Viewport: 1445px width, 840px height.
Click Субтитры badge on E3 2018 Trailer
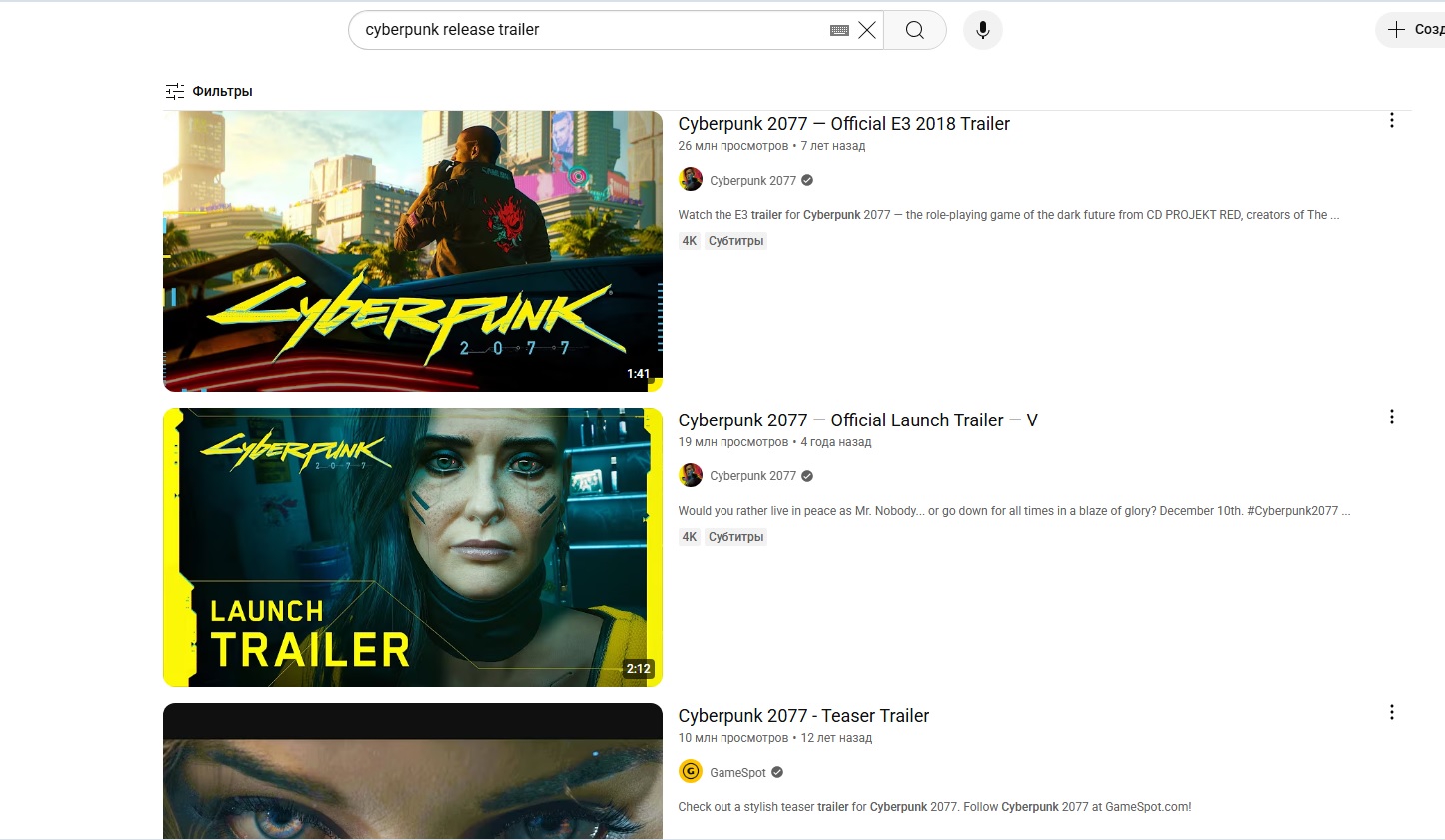click(735, 241)
